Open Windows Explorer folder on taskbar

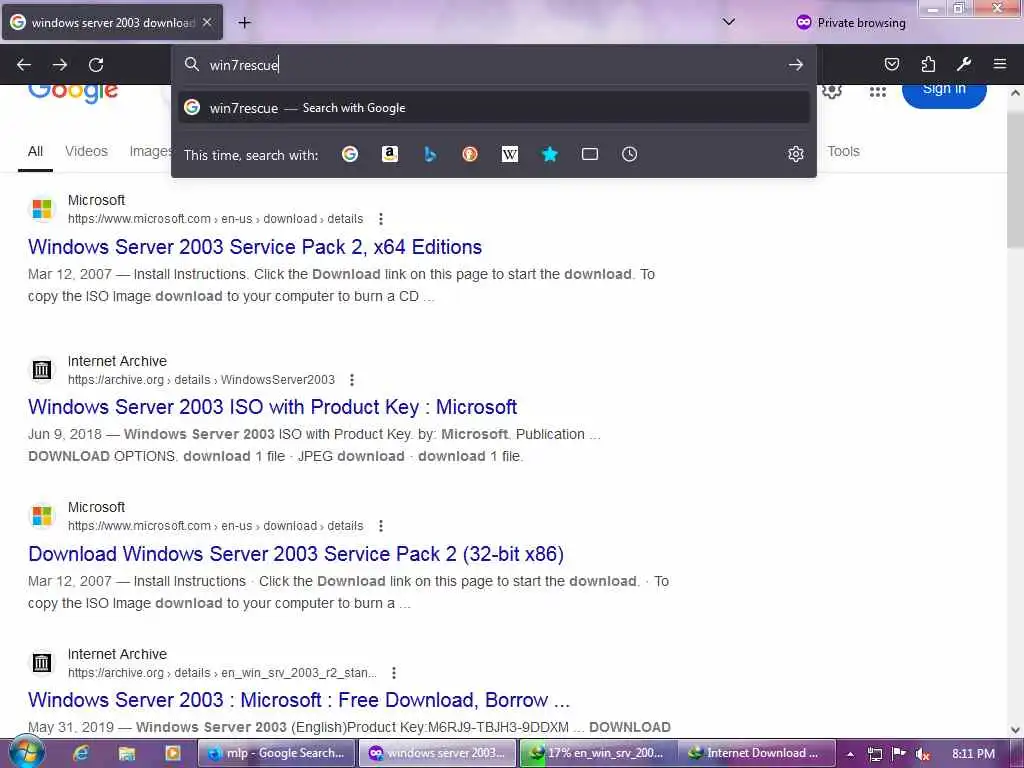pyautogui.click(x=127, y=753)
